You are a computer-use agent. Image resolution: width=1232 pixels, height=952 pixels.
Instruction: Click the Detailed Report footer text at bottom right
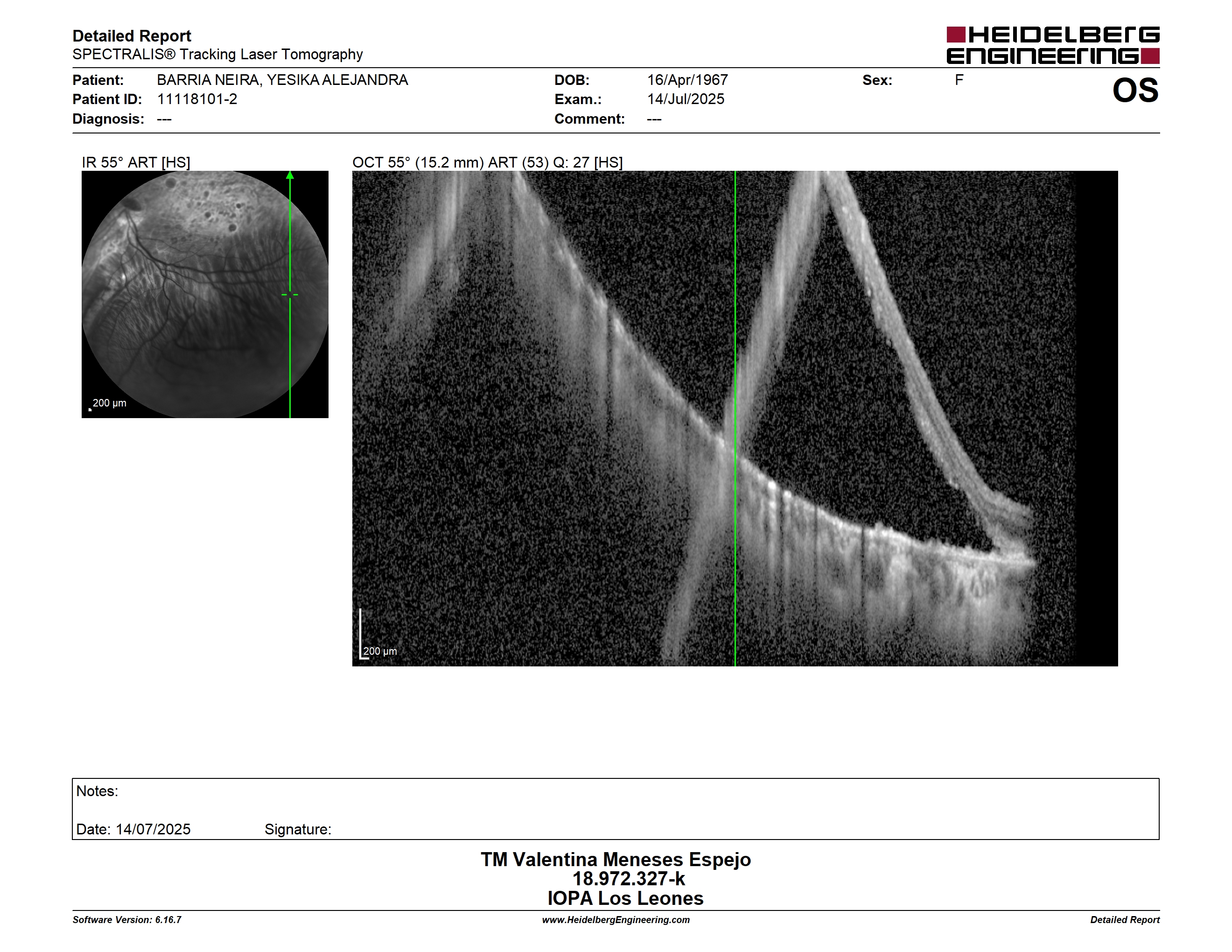click(1124, 920)
